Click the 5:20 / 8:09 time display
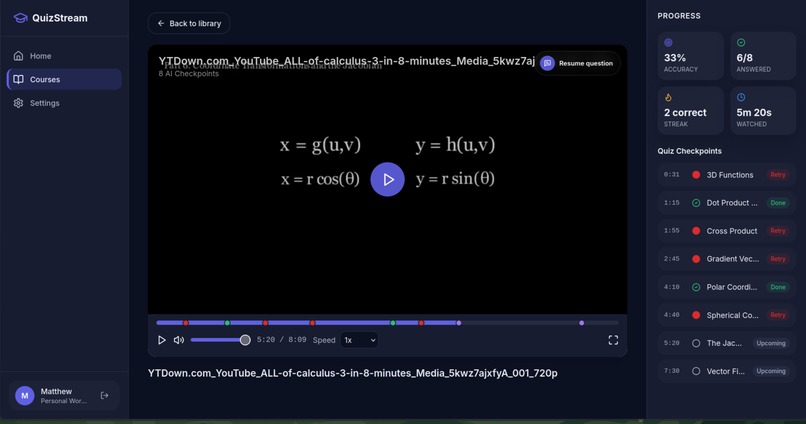 [x=281, y=340]
